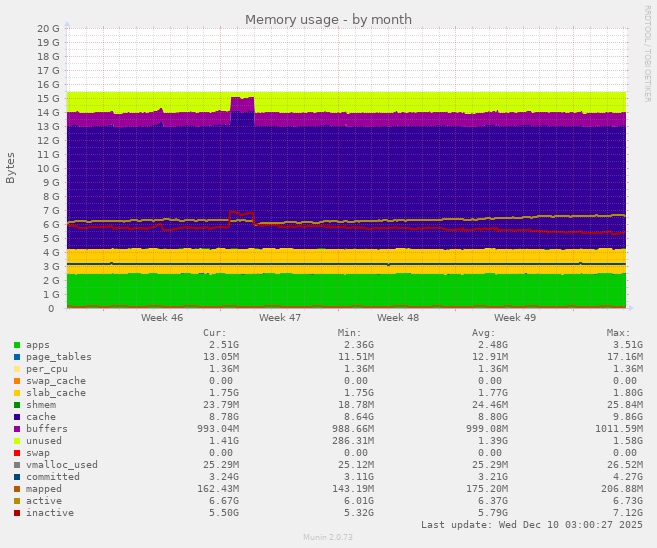The image size is (657, 548).
Task: Click the 'Week 46' axis label
Action: 162,318
